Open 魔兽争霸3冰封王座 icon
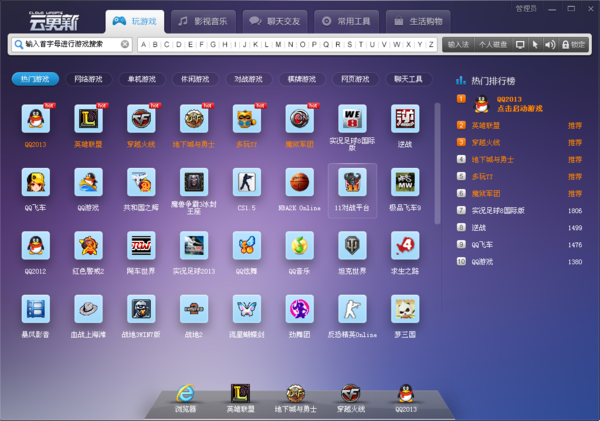 (194, 182)
